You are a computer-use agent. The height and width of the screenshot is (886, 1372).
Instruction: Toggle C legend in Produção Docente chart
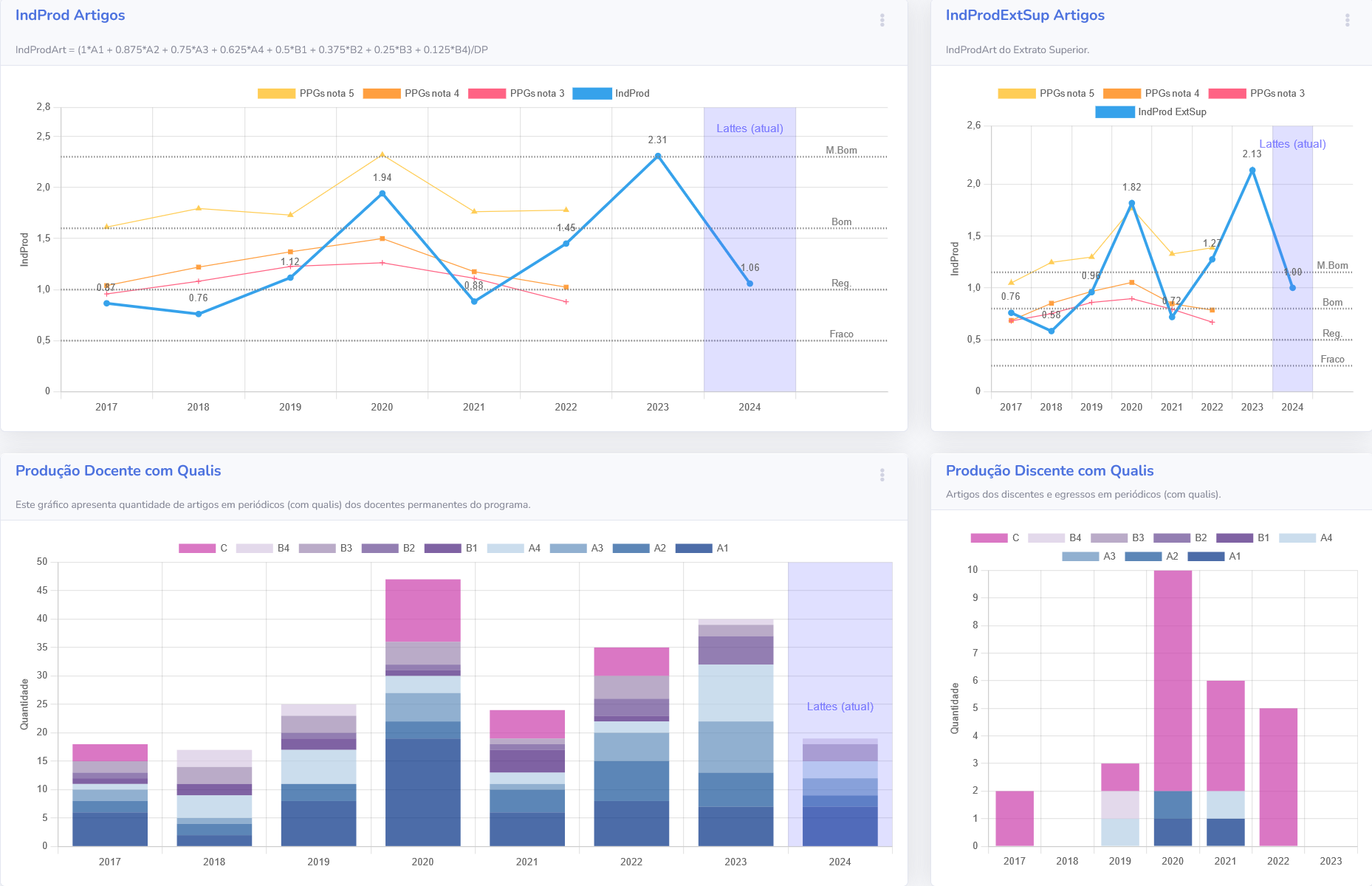pyautogui.click(x=203, y=548)
